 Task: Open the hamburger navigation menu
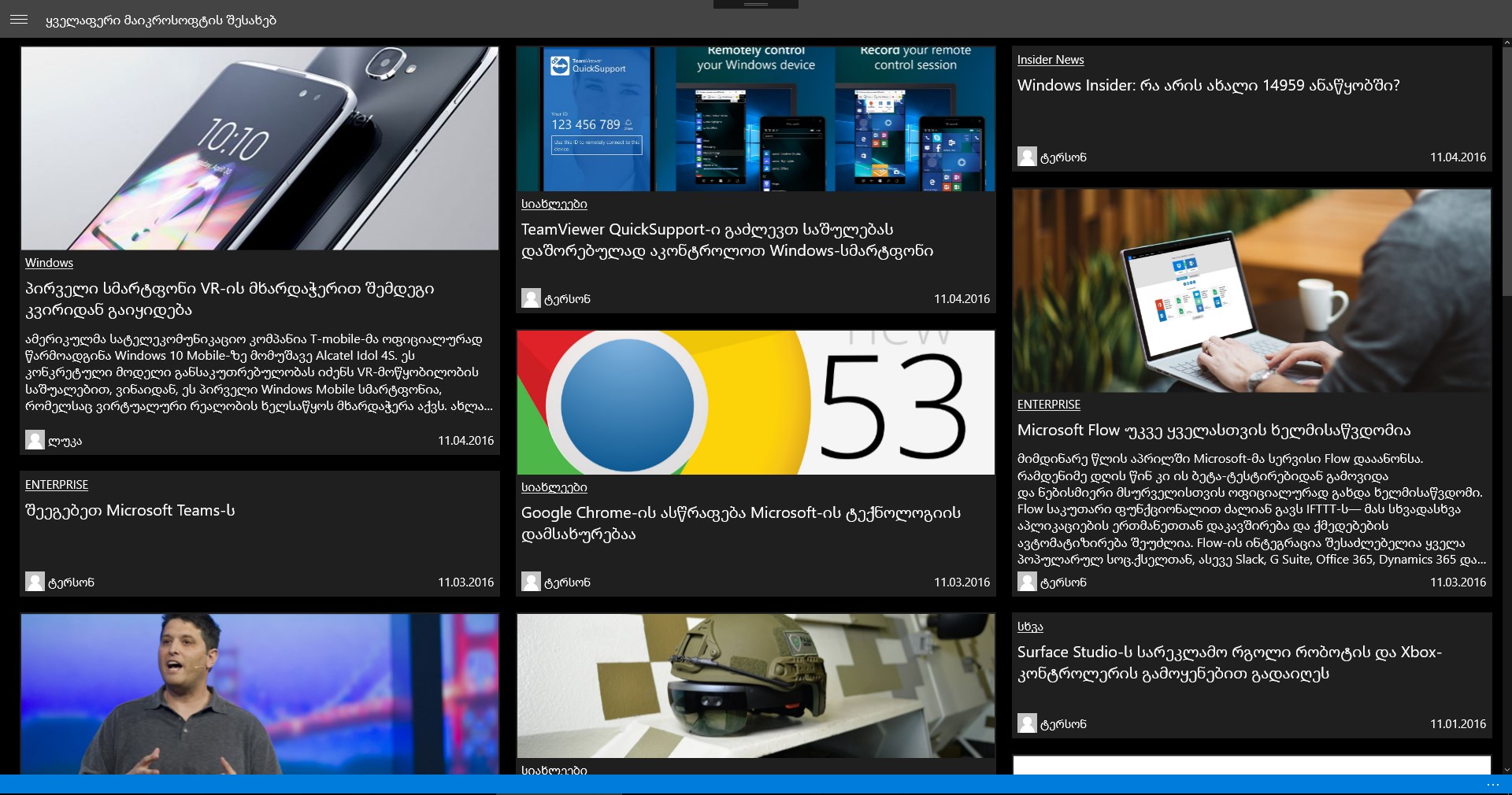(19, 20)
